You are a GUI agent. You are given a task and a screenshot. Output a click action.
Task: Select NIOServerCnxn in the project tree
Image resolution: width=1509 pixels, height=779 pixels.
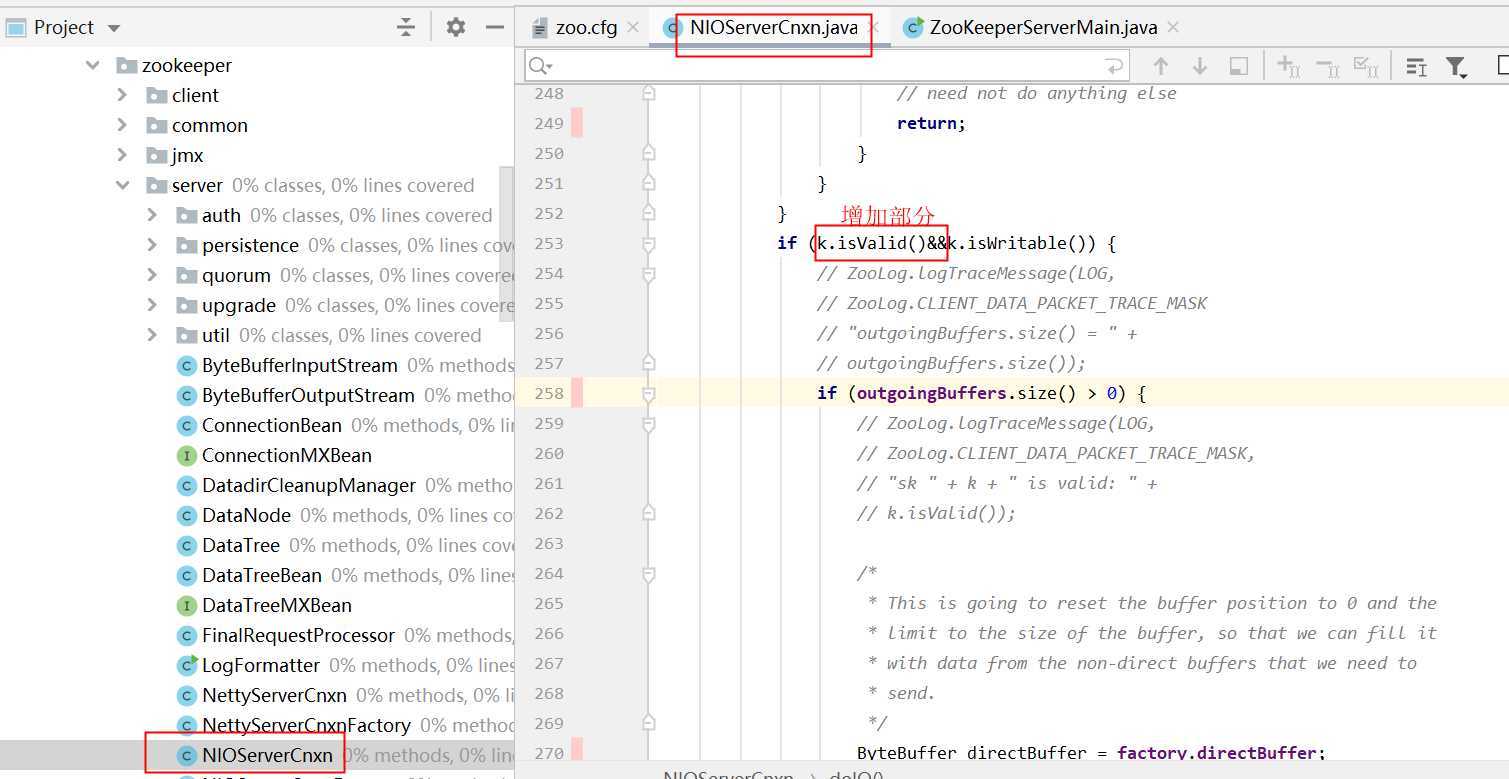[x=267, y=755]
